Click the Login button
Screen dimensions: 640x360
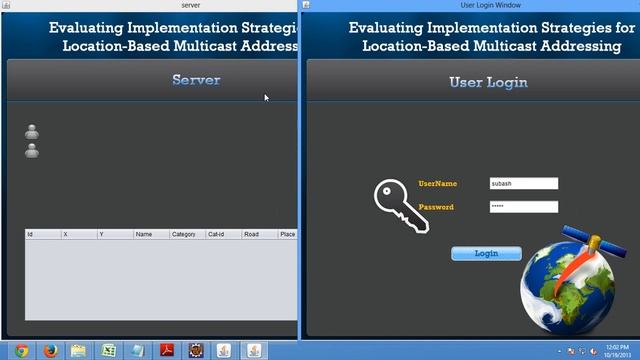click(486, 253)
